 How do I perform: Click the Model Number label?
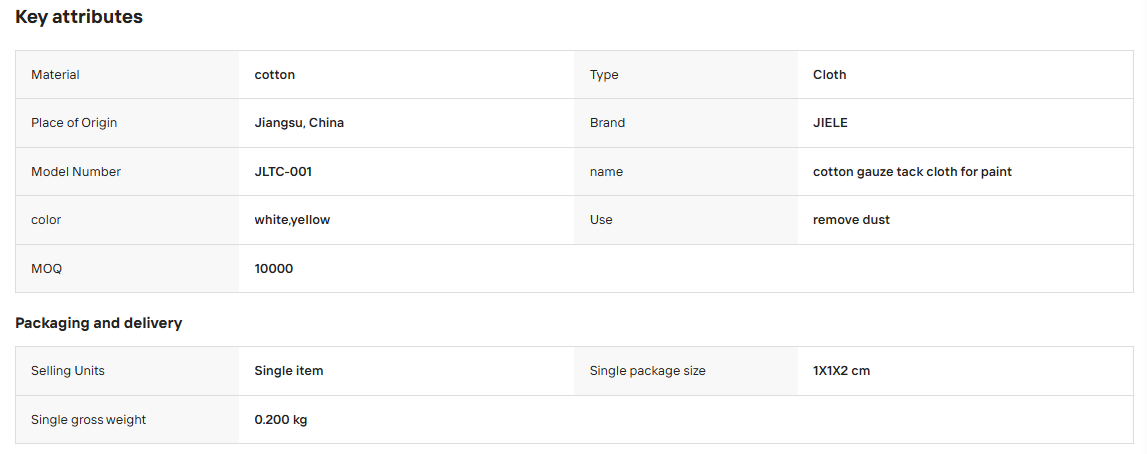(x=76, y=172)
